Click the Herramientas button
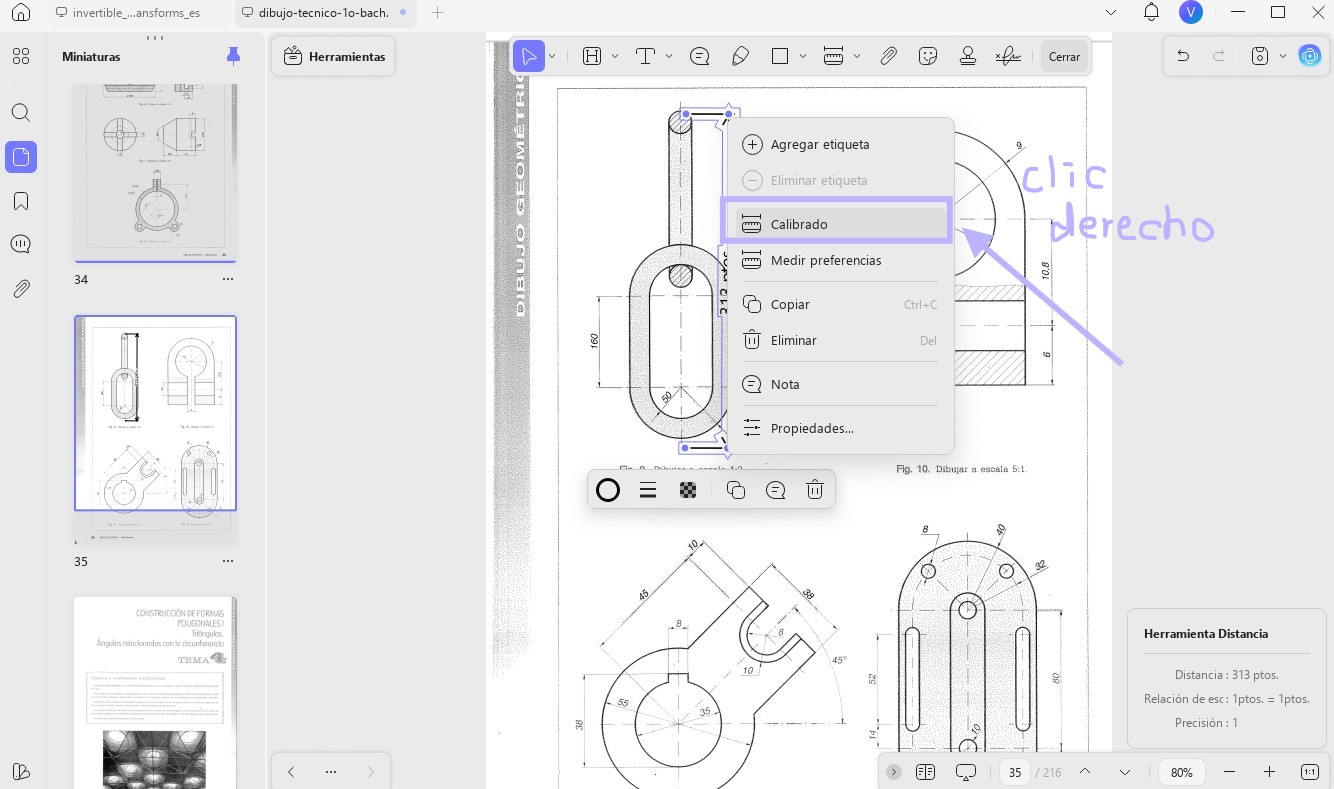This screenshot has width=1334, height=789. pyautogui.click(x=335, y=57)
